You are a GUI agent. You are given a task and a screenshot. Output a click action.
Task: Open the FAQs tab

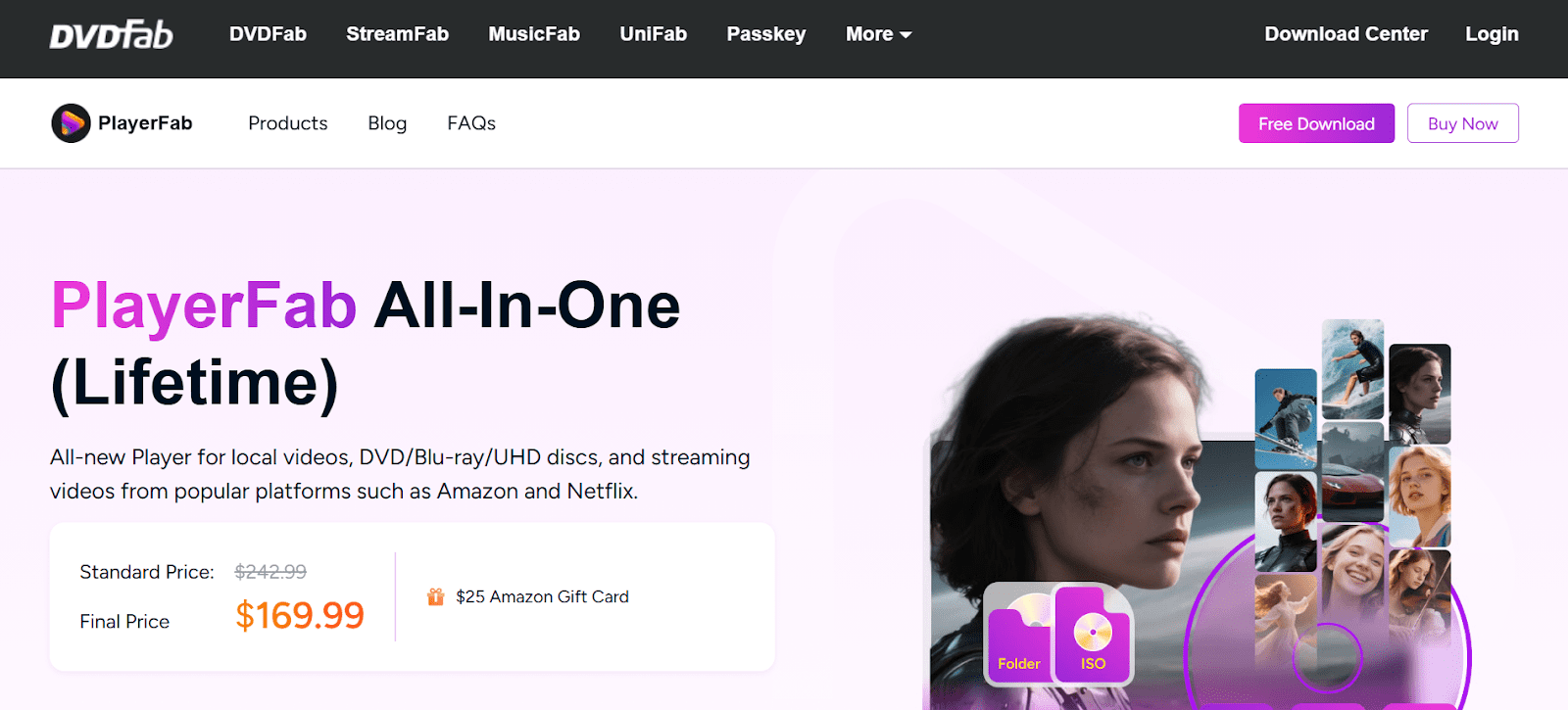471,123
